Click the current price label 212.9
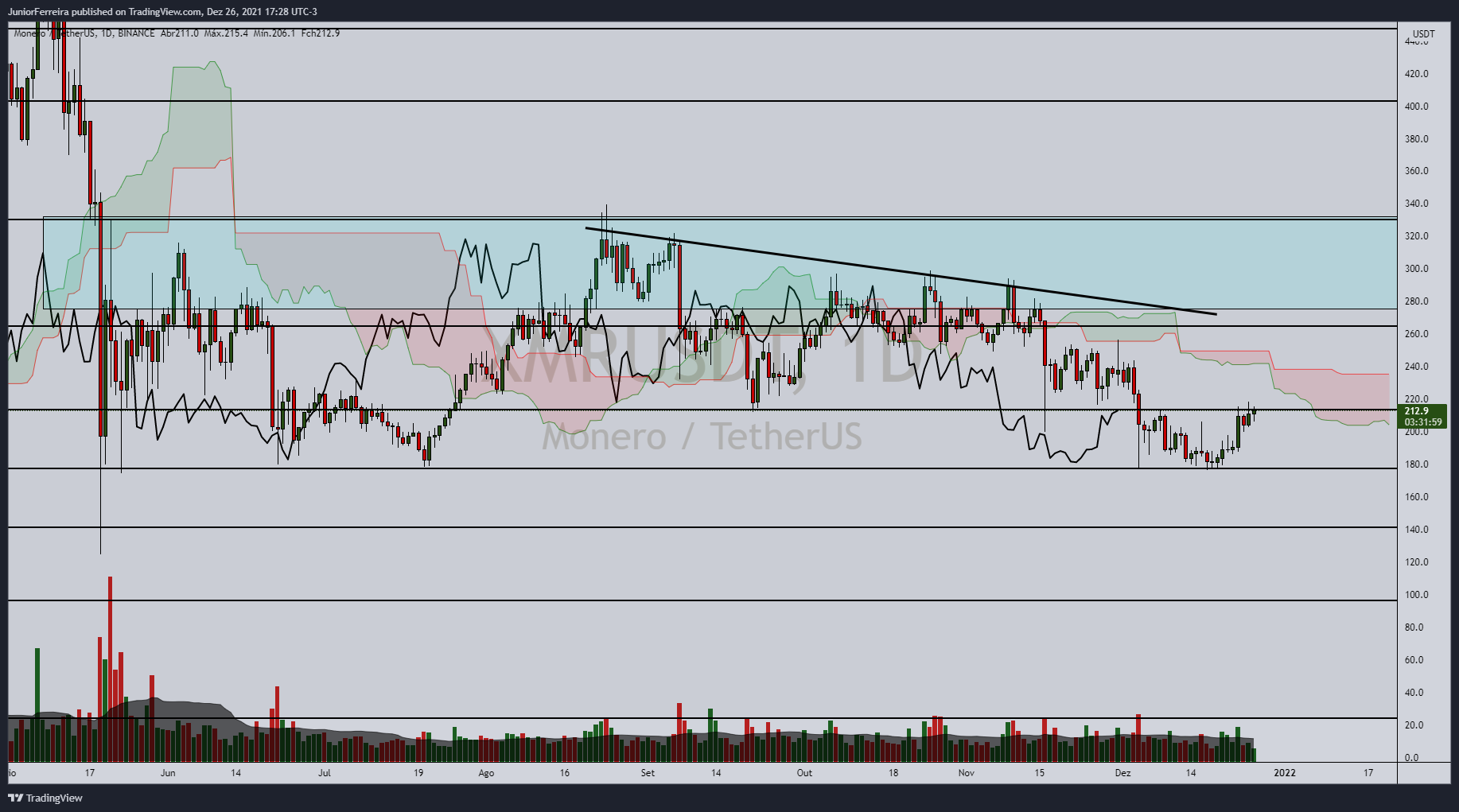 1416,411
